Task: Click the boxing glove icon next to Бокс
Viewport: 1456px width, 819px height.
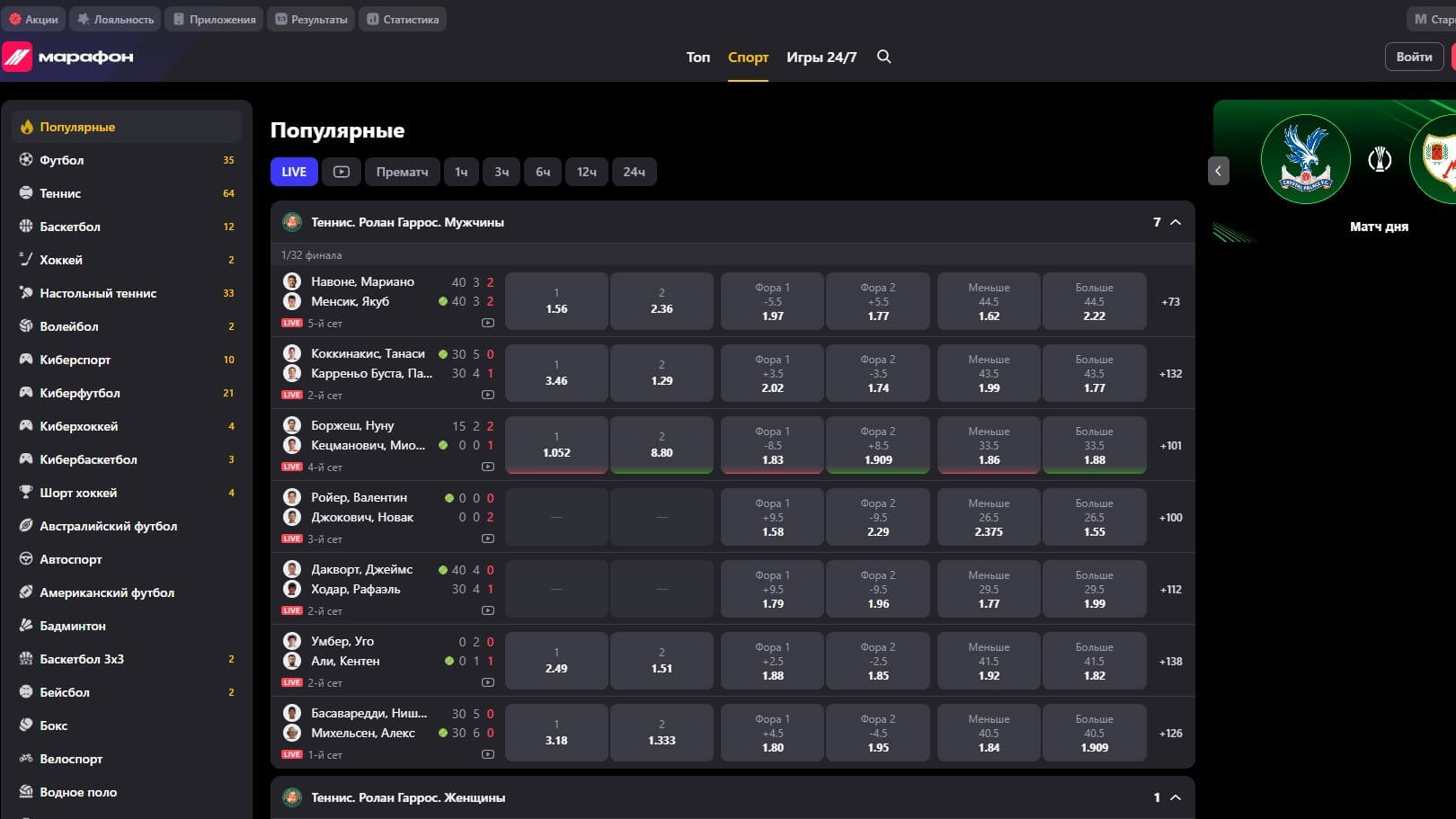Action: coord(26,726)
